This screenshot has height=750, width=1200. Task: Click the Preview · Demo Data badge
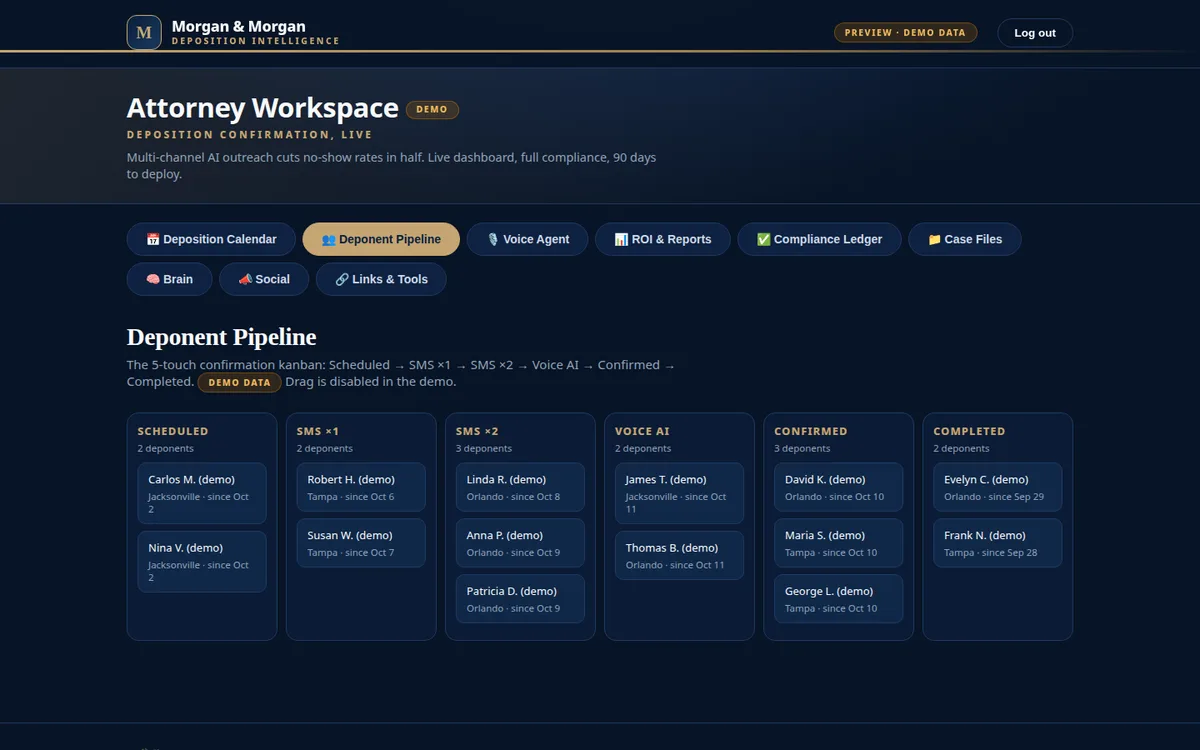905,33
